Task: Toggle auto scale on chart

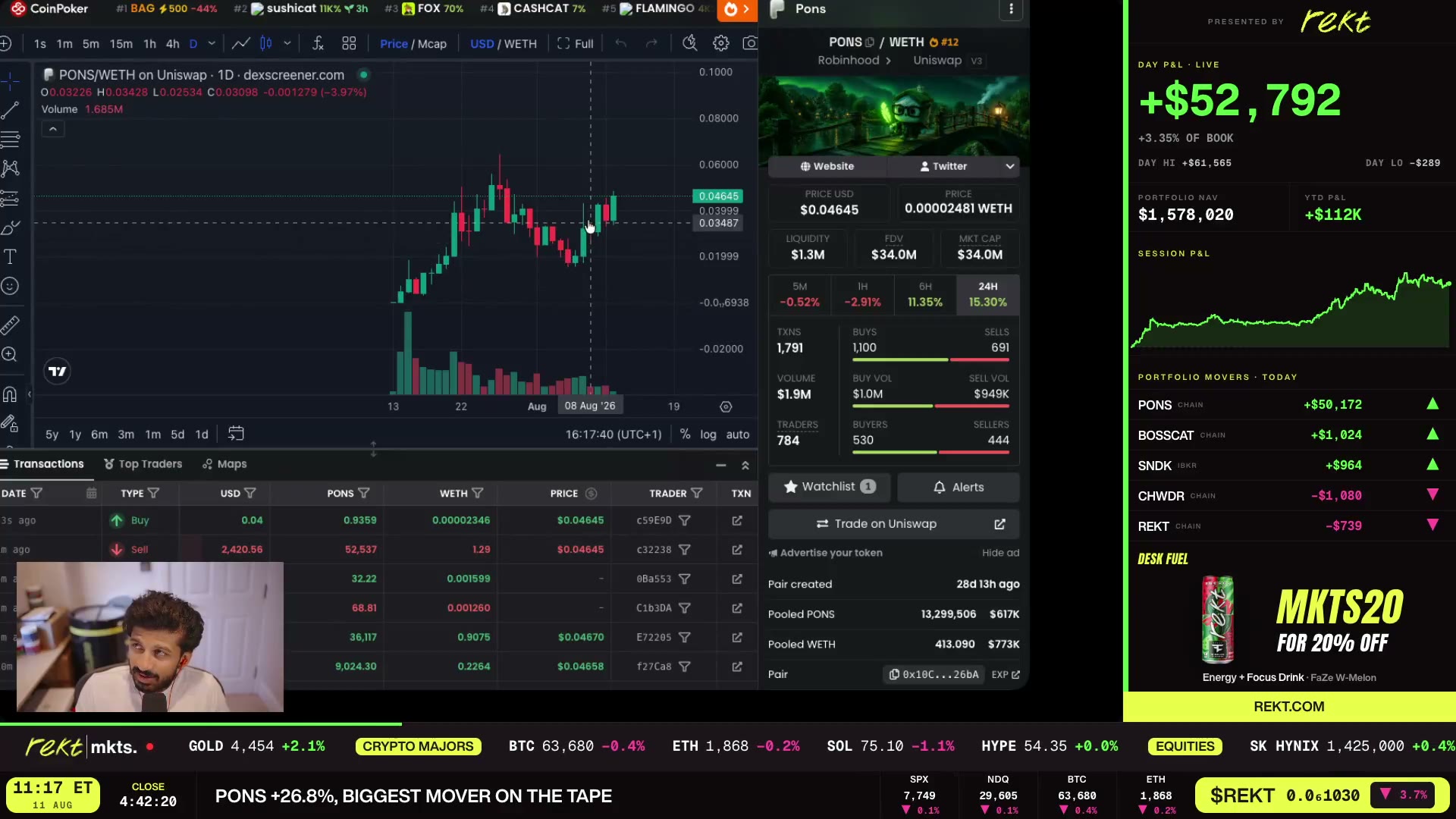Action: (737, 435)
